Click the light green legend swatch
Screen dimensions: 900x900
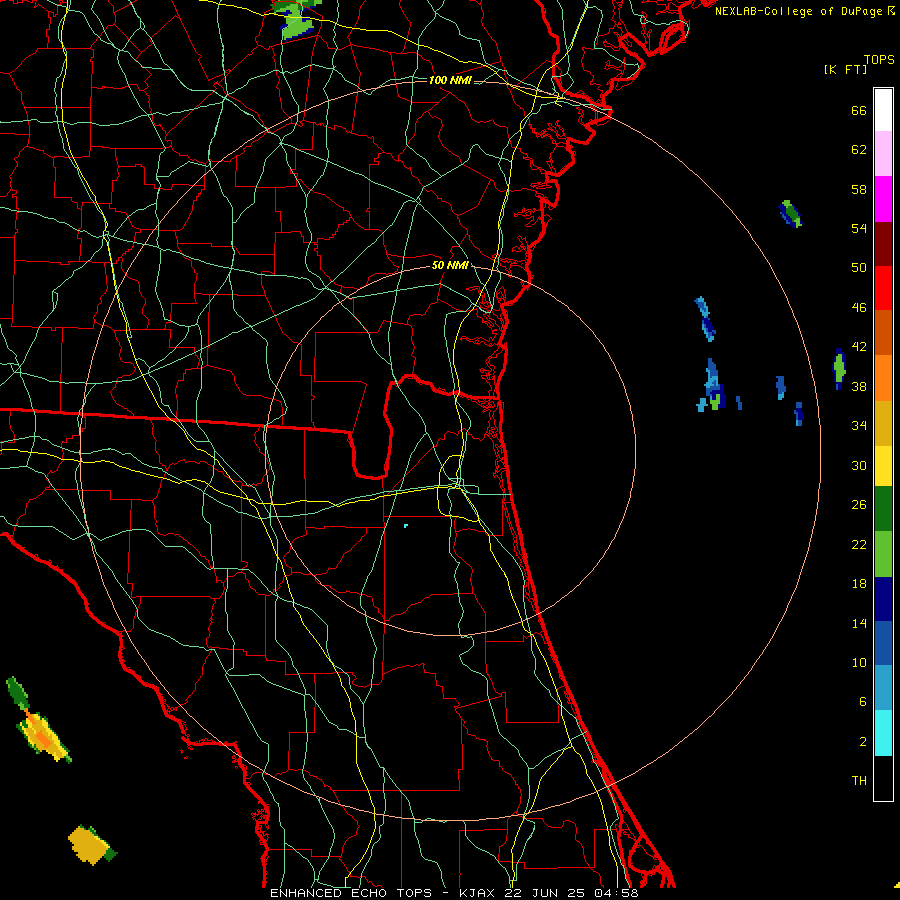[x=883, y=554]
